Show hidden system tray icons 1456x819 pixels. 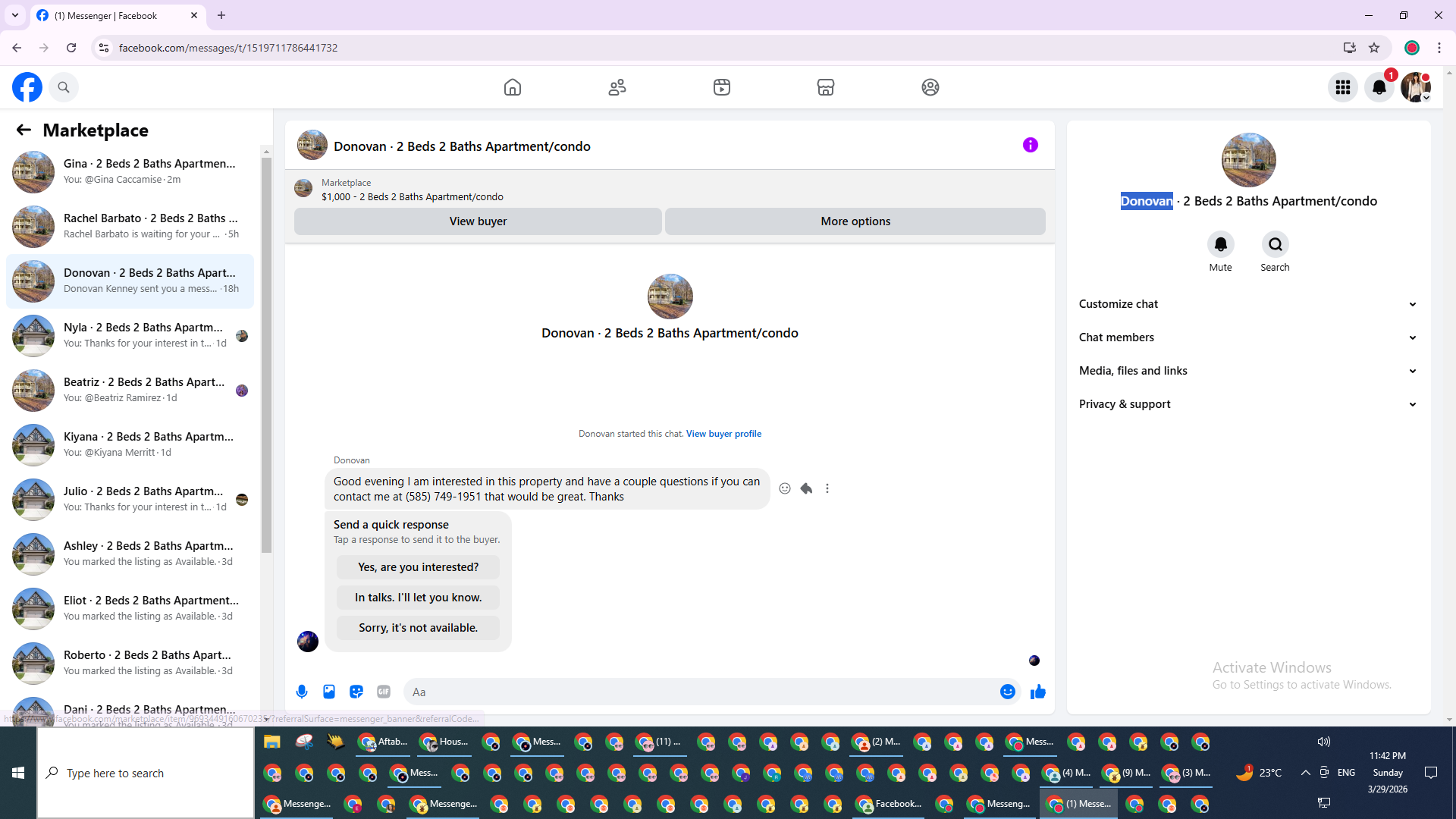1305,773
